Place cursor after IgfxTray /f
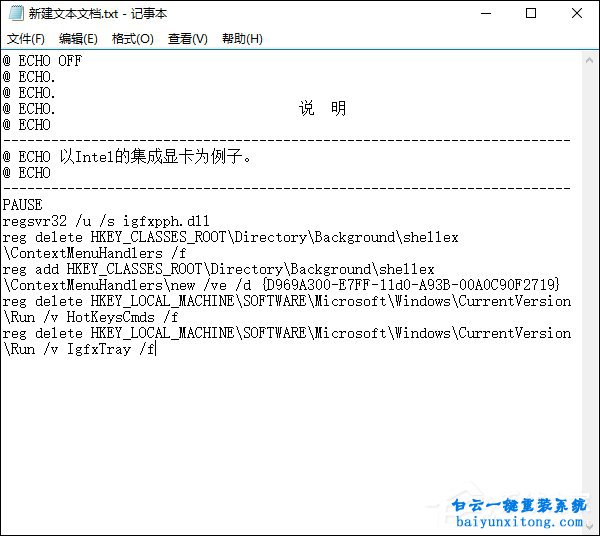This screenshot has height=536, width=600. pos(156,349)
